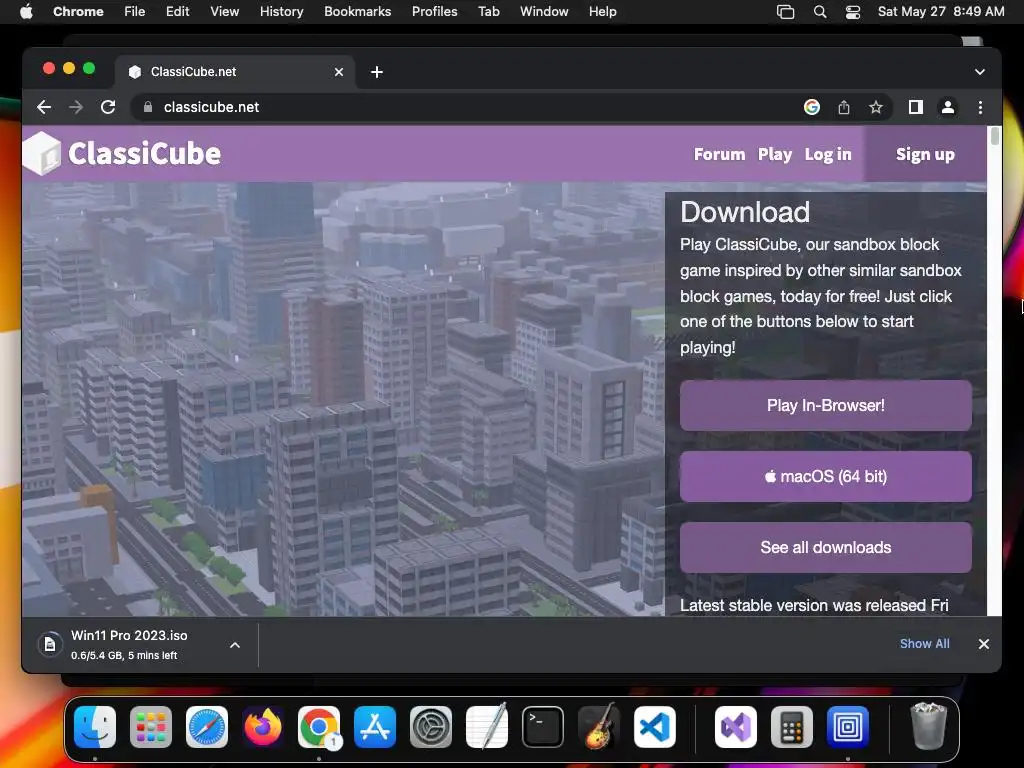This screenshot has height=768, width=1024.
Task: Click the Sign up button
Action: click(x=925, y=154)
